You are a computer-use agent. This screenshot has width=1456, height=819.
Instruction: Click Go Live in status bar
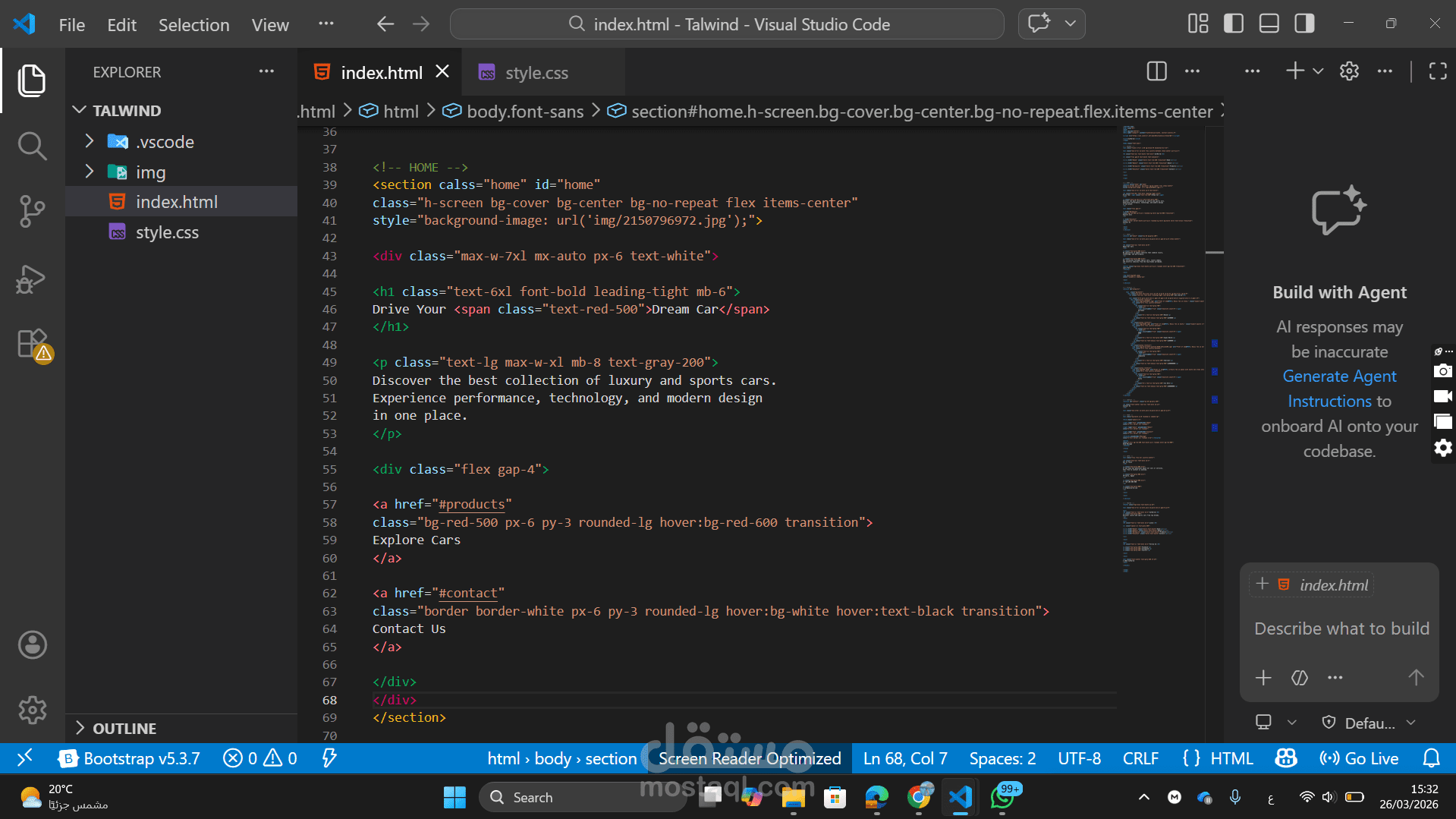1359,758
